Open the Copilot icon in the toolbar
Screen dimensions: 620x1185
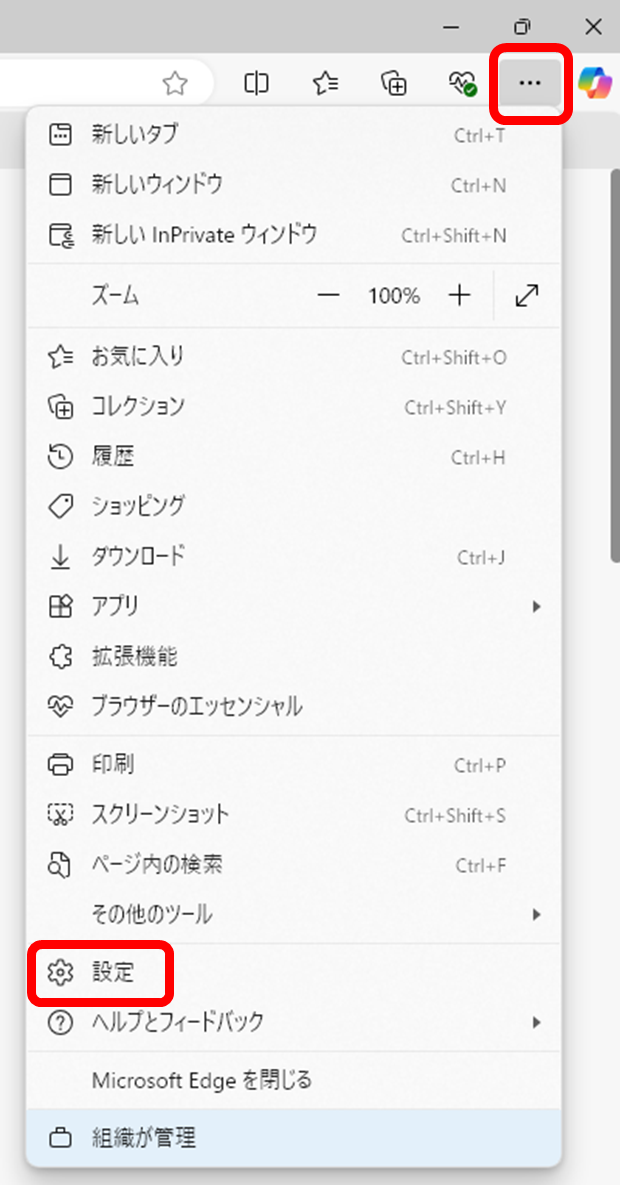(x=595, y=83)
